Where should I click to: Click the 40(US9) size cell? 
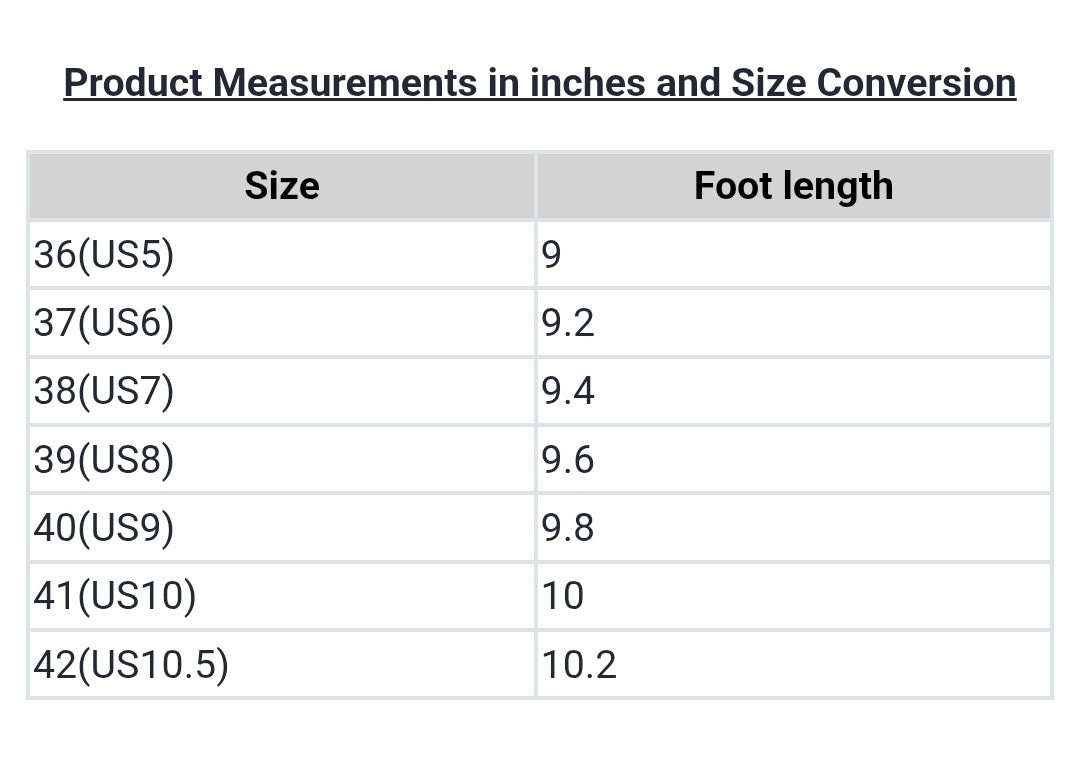click(x=104, y=527)
